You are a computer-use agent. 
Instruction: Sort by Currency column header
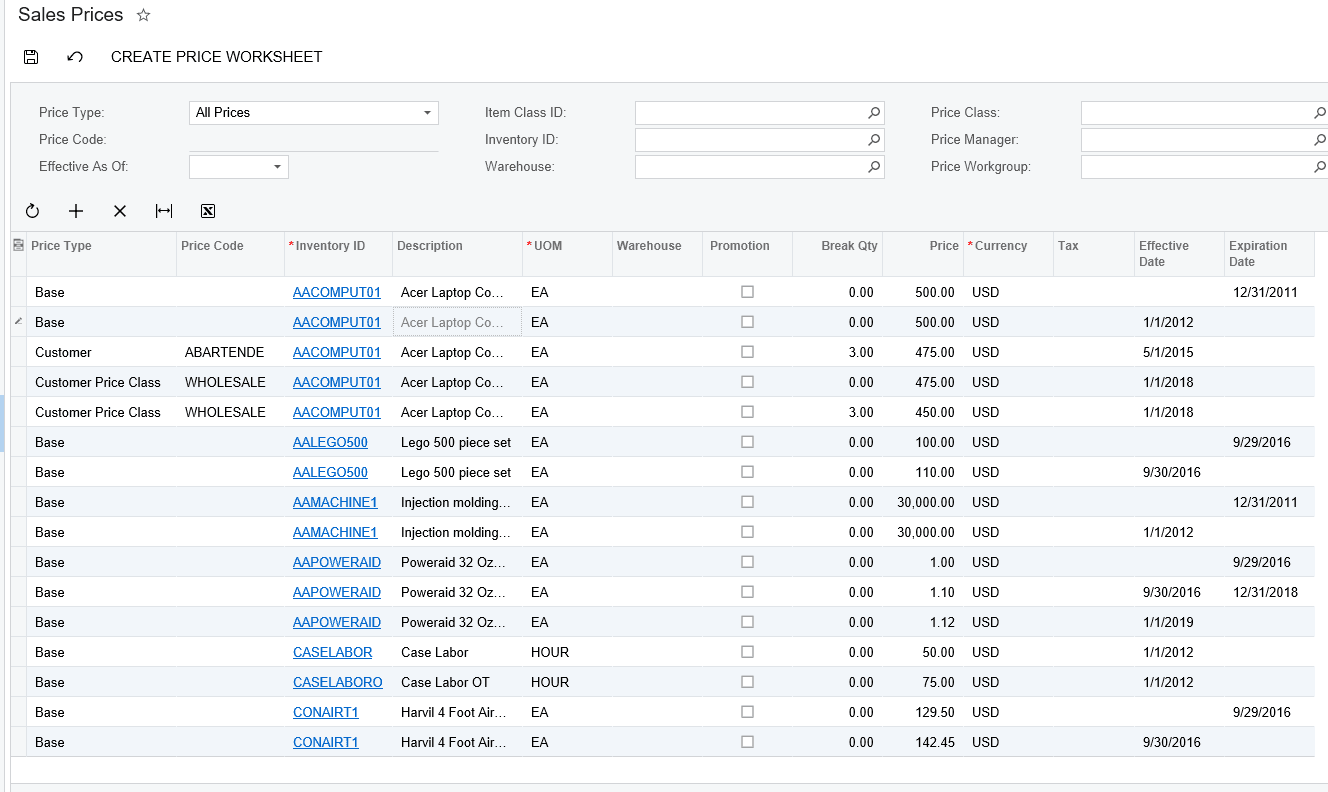pyautogui.click(x=1008, y=254)
